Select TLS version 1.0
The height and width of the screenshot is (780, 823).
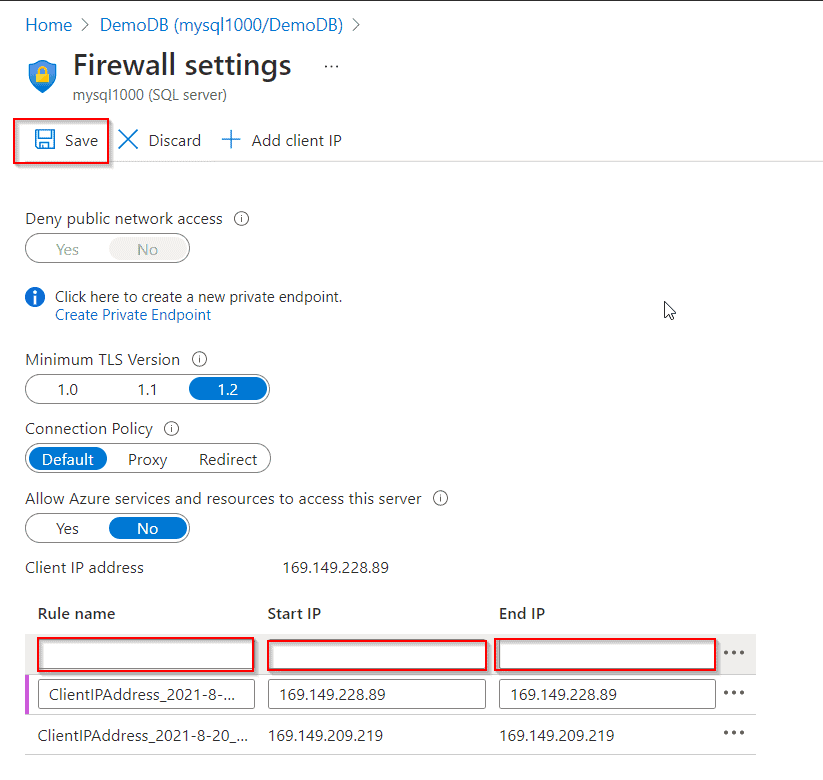tap(67, 388)
